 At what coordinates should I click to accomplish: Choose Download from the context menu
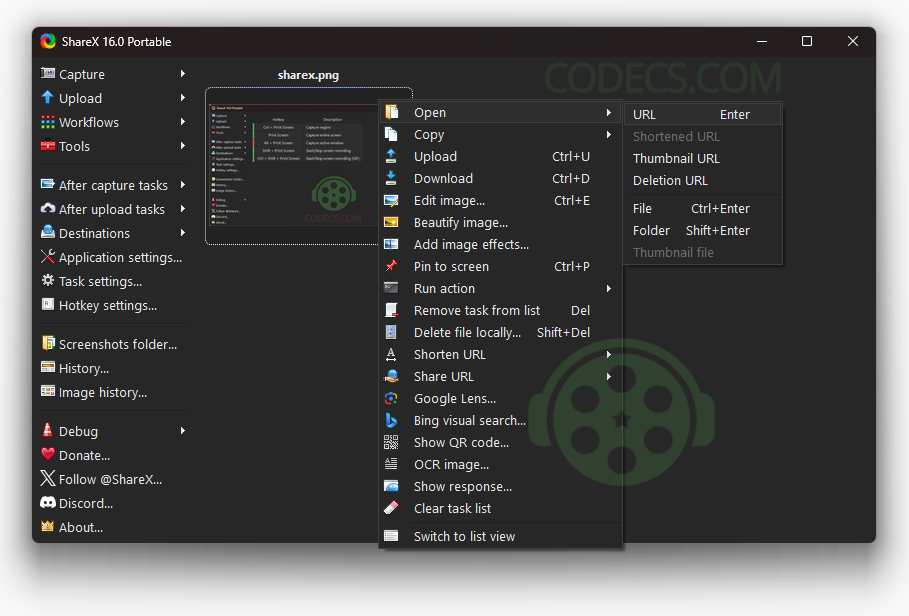click(500, 178)
